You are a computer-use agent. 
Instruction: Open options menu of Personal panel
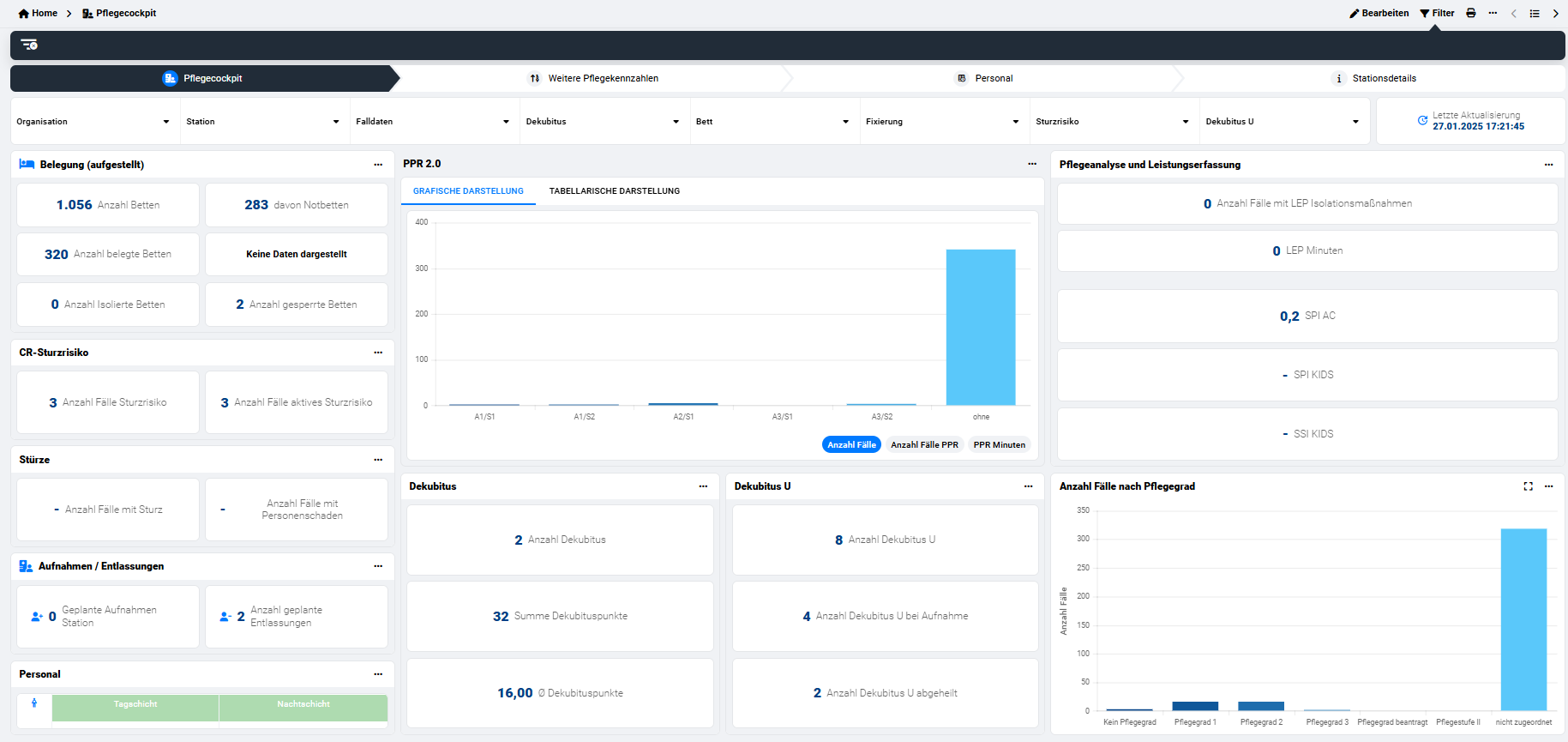[378, 674]
